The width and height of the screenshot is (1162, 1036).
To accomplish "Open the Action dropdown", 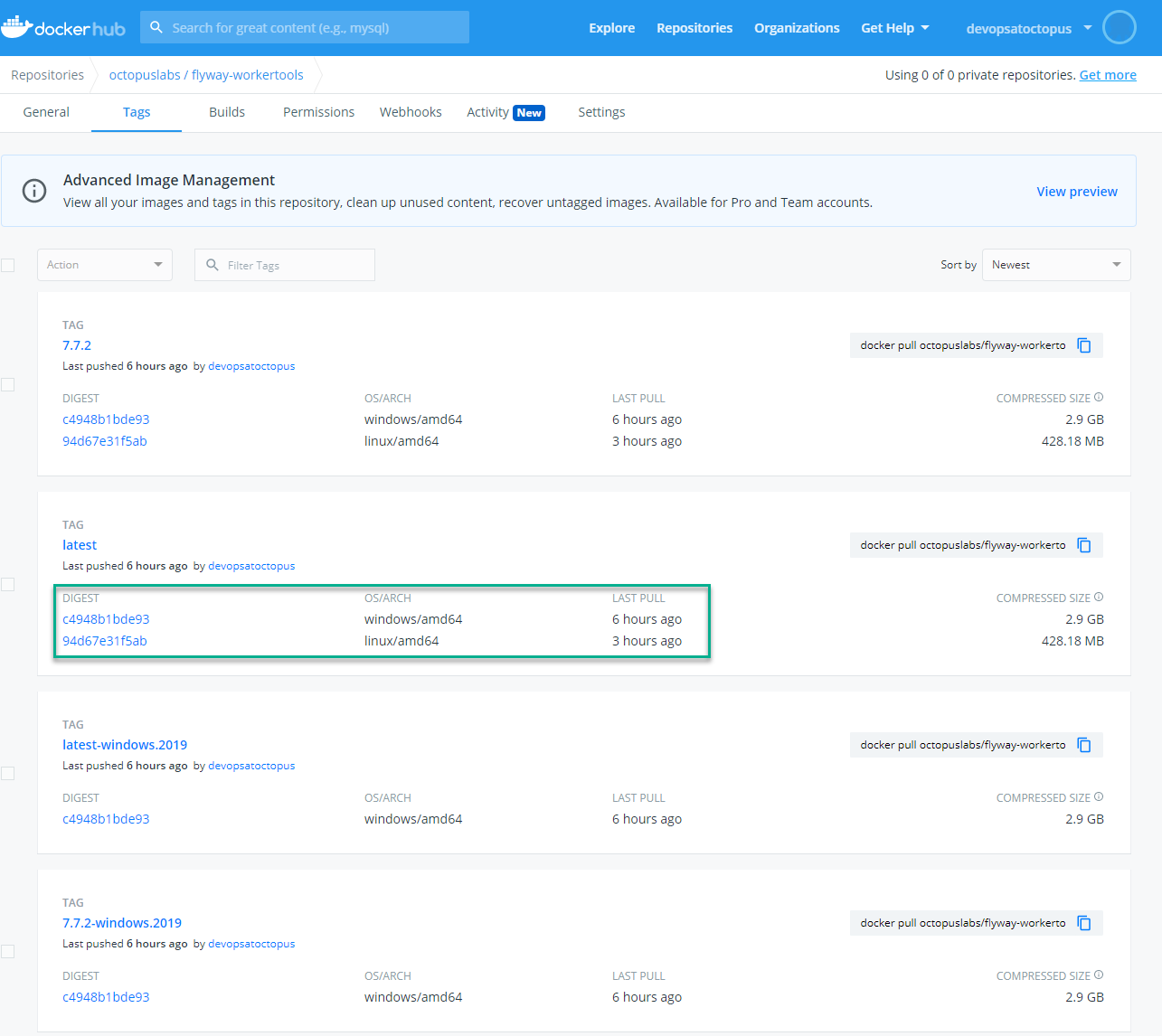I will [104, 264].
